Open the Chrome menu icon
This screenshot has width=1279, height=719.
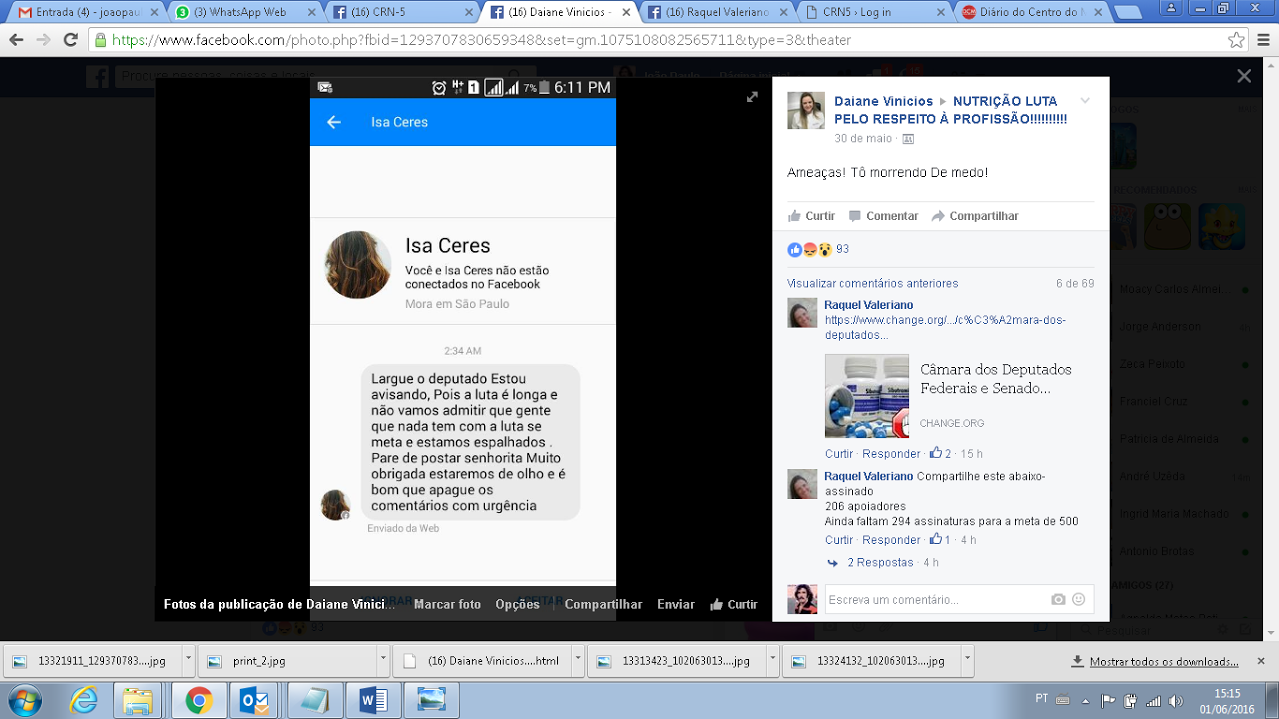click(x=1263, y=40)
